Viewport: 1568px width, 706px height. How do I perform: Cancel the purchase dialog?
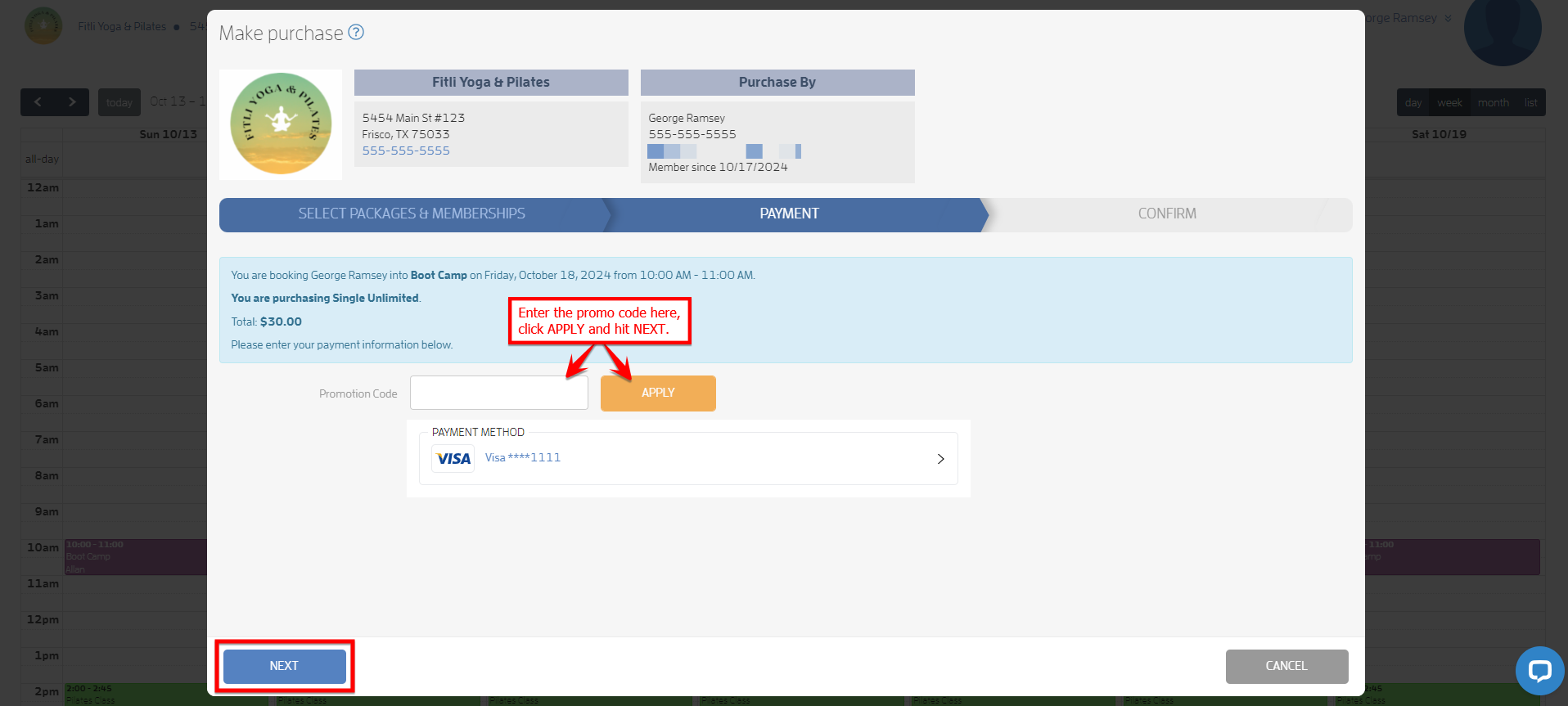click(x=1286, y=666)
